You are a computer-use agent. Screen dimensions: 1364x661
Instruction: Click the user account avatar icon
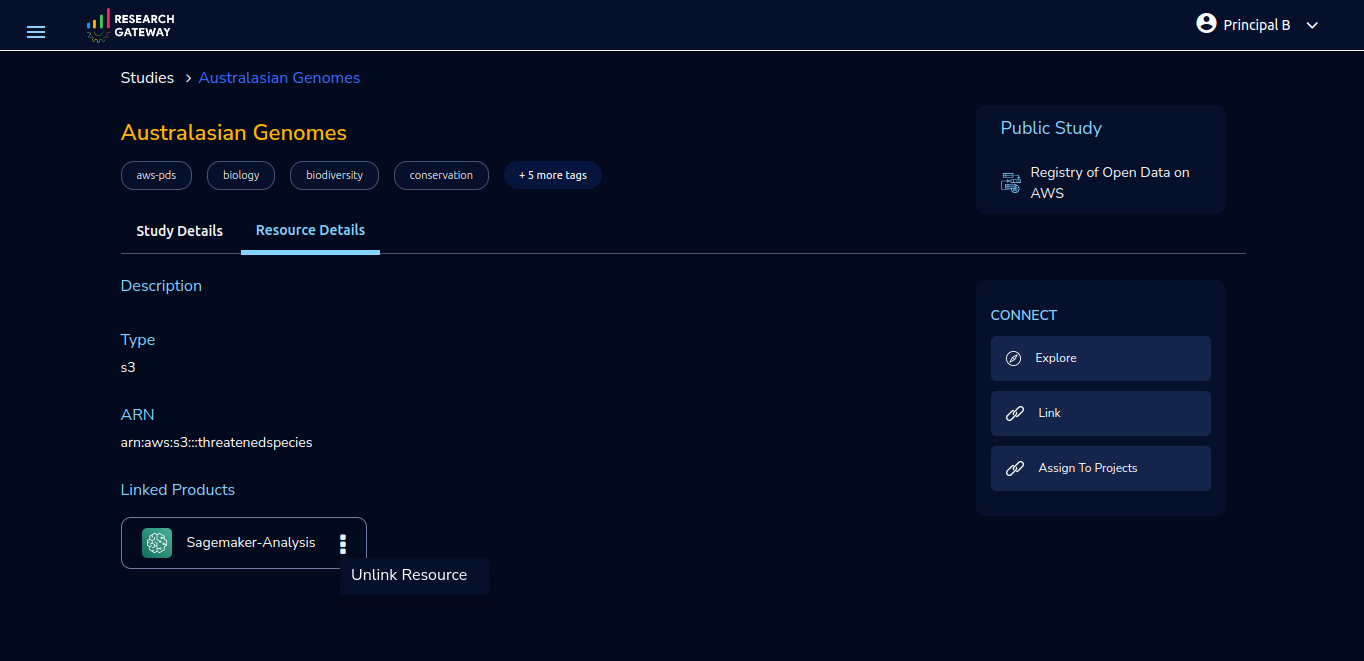click(x=1206, y=23)
